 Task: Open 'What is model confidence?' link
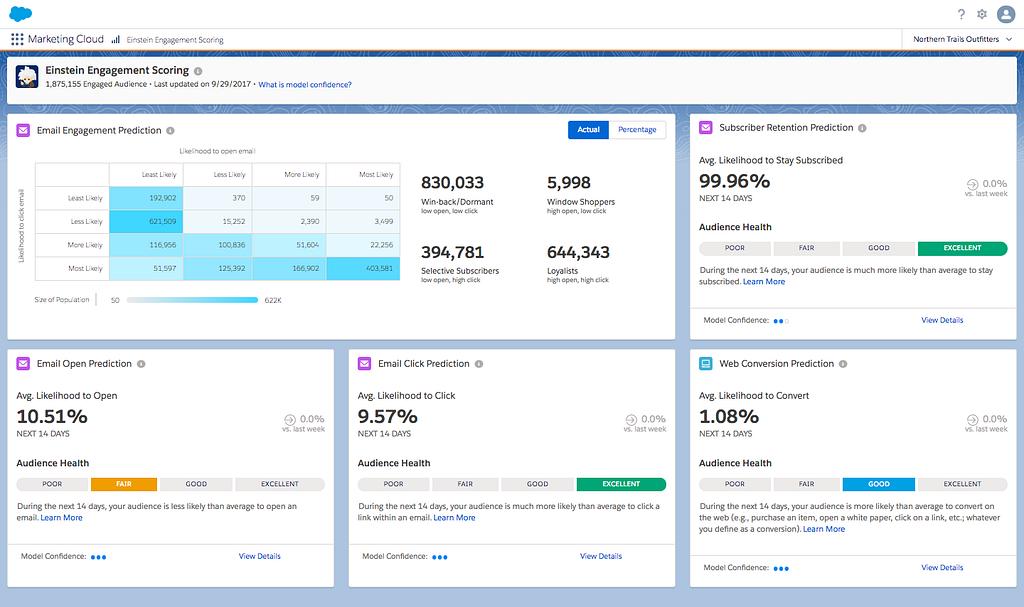point(305,85)
